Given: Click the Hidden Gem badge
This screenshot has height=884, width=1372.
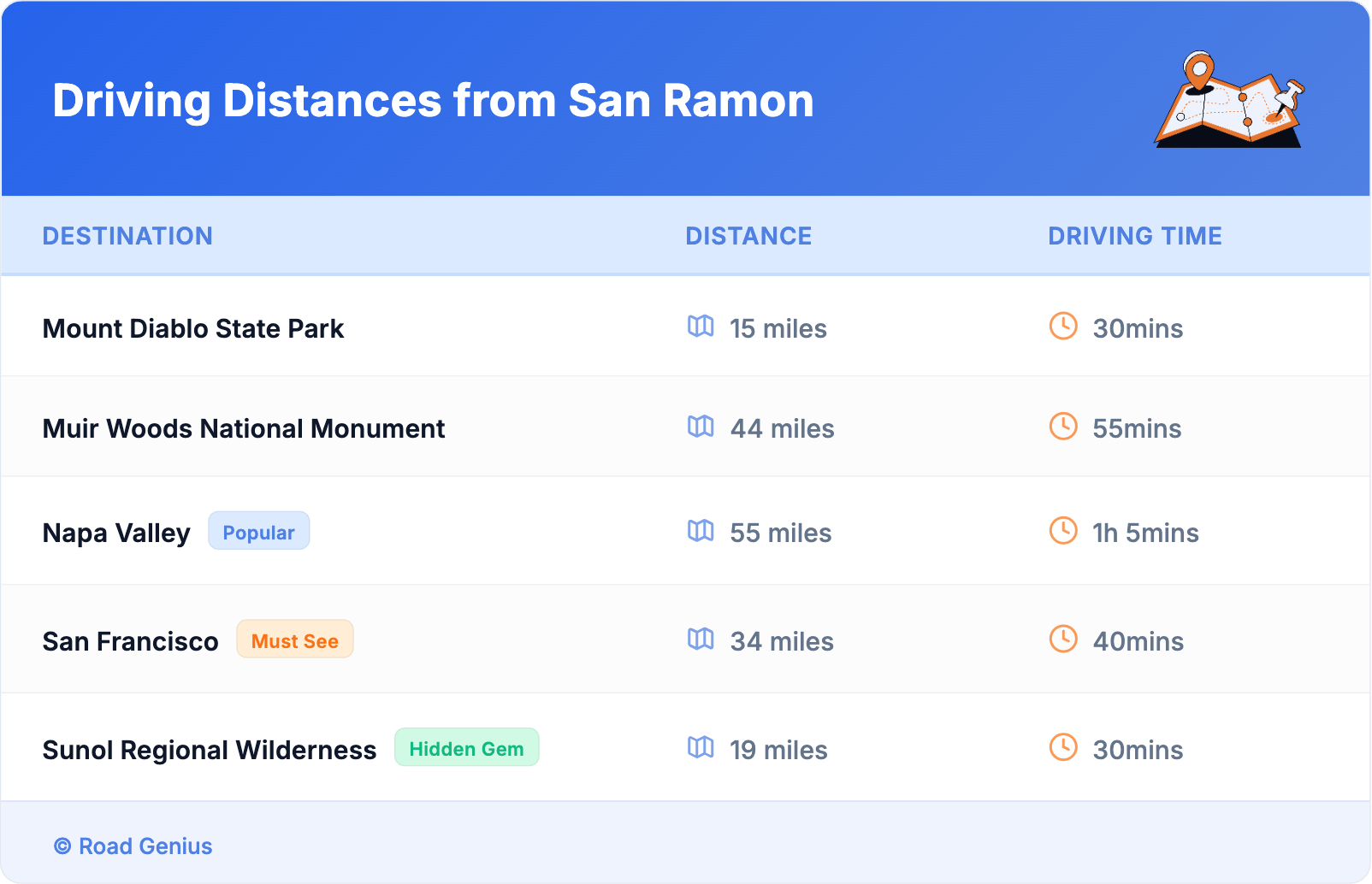Looking at the screenshot, I should (x=466, y=749).
